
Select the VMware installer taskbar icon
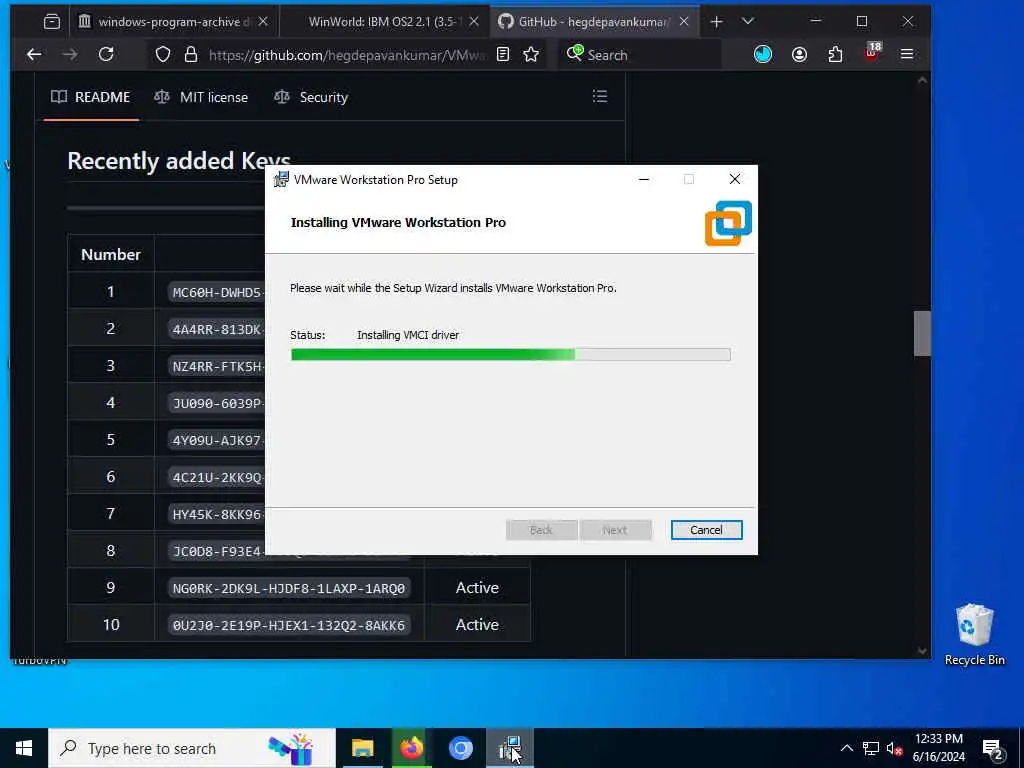pos(510,748)
